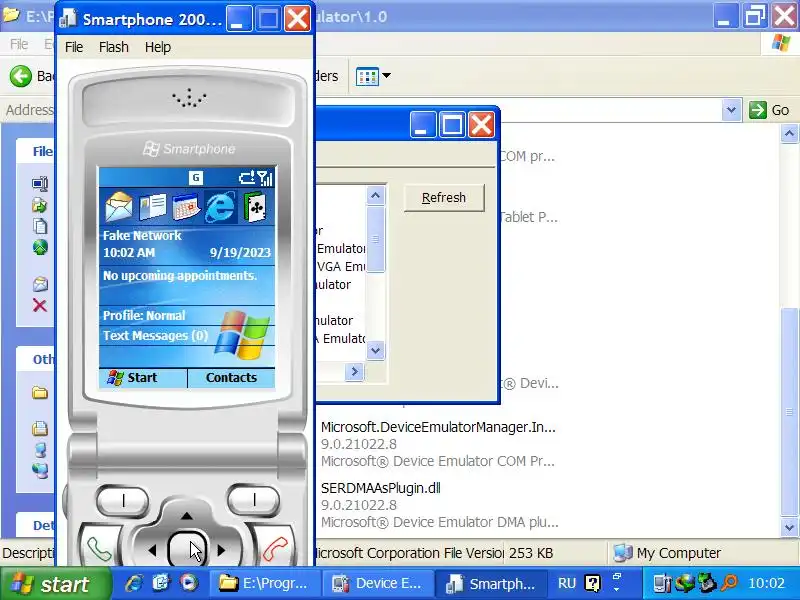Click the D-pad right arrow on phone
This screenshot has width=800, height=600.
click(x=221, y=550)
